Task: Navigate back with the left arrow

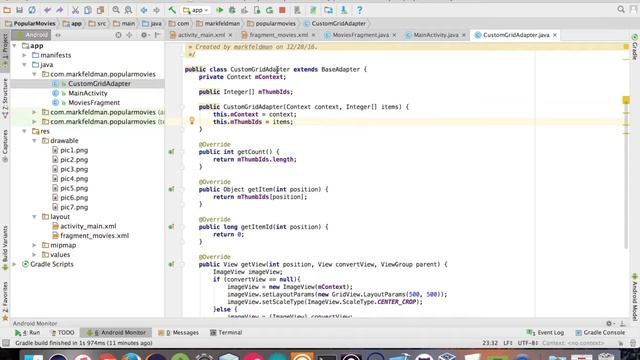Action: [x=144, y=10]
